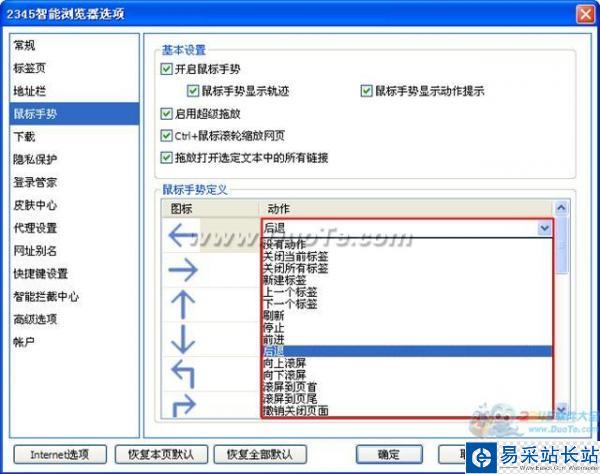Open the 皮肤中心 settings section

tap(74, 205)
